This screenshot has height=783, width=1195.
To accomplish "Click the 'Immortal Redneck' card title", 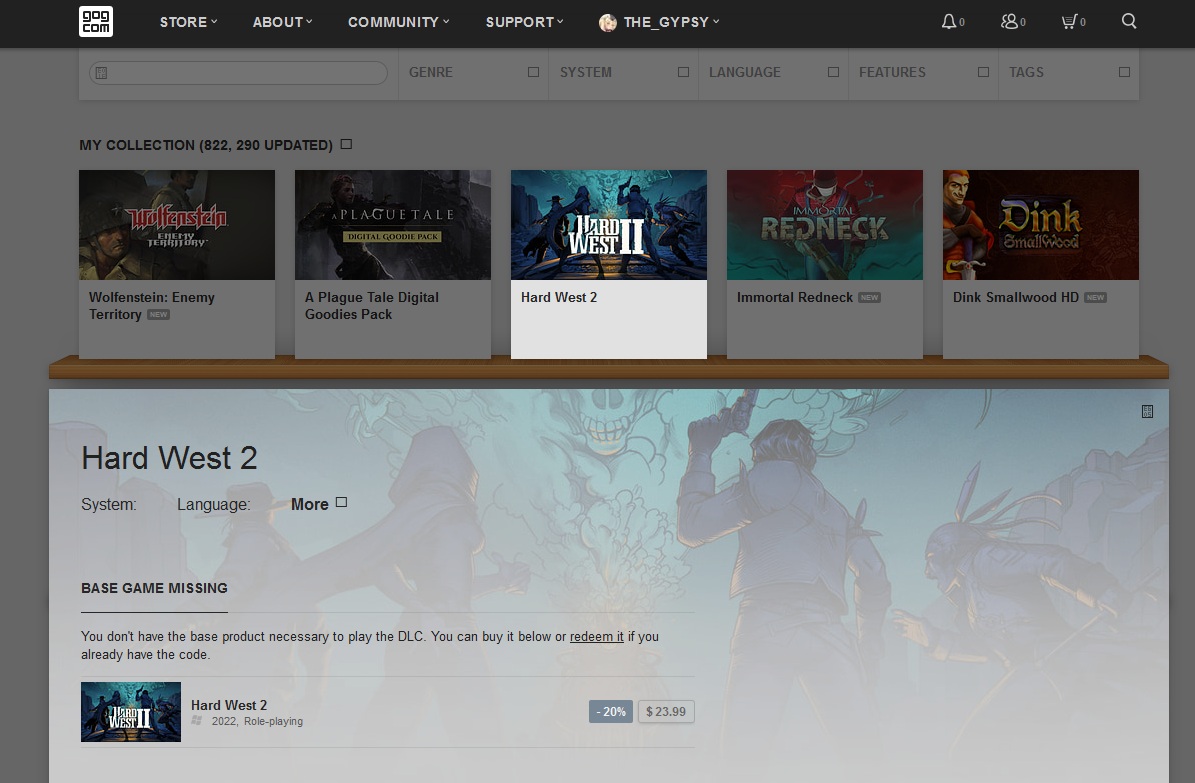I will click(x=795, y=297).
